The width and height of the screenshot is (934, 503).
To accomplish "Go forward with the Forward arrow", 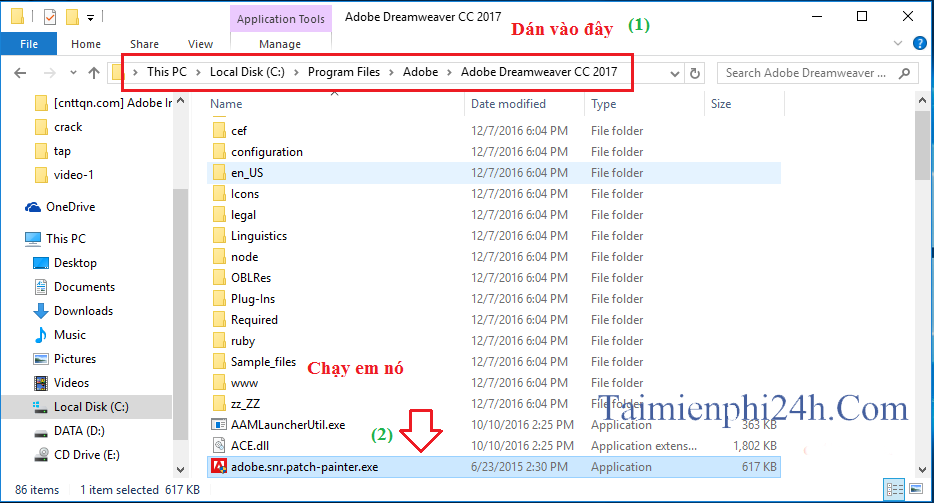I will click(x=50, y=73).
